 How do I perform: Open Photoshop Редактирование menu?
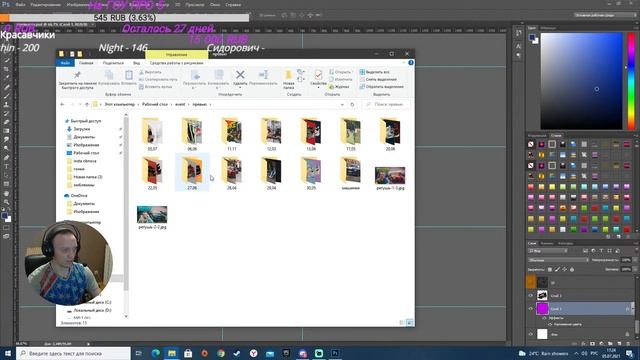tap(46, 5)
